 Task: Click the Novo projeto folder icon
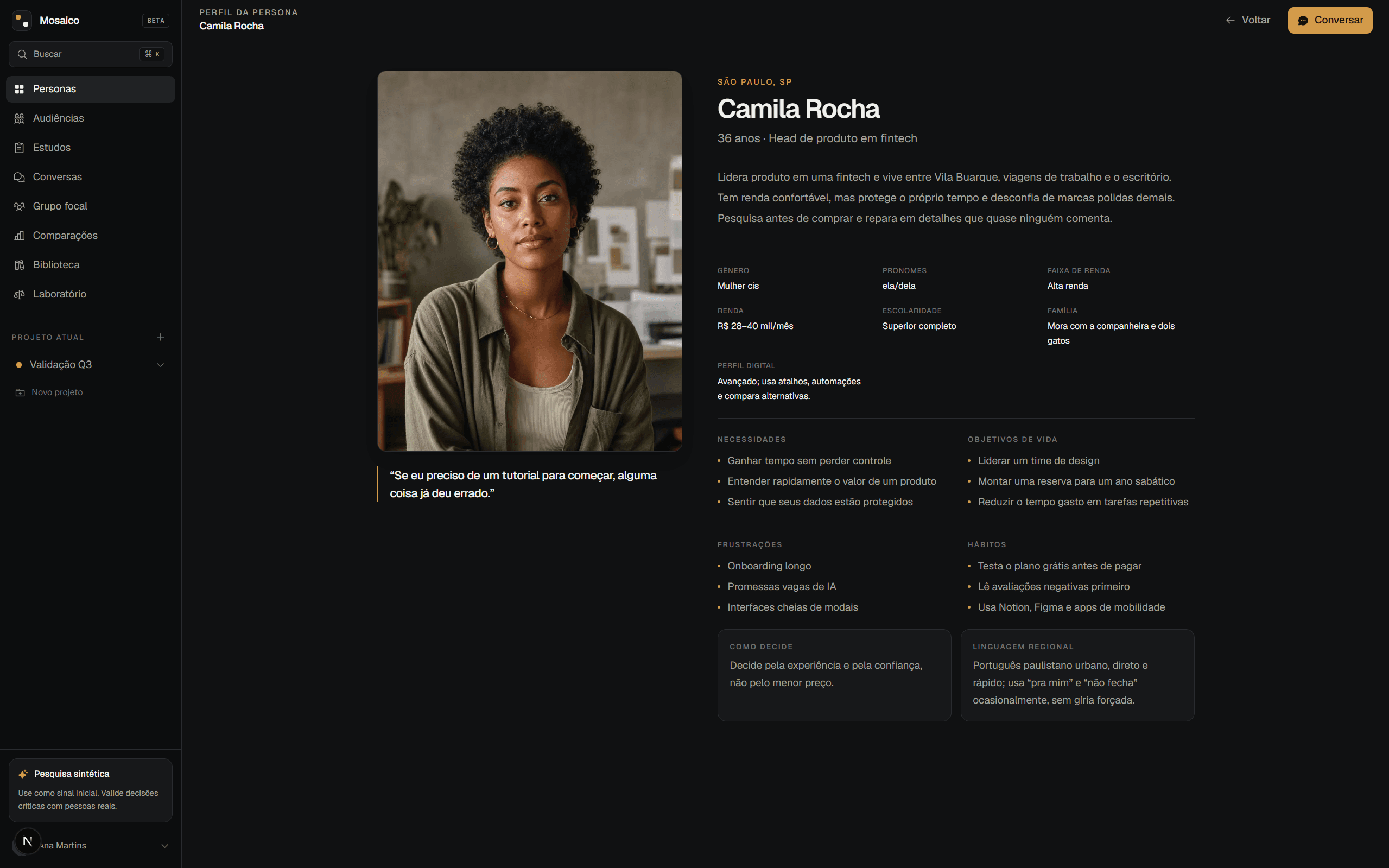pos(20,392)
